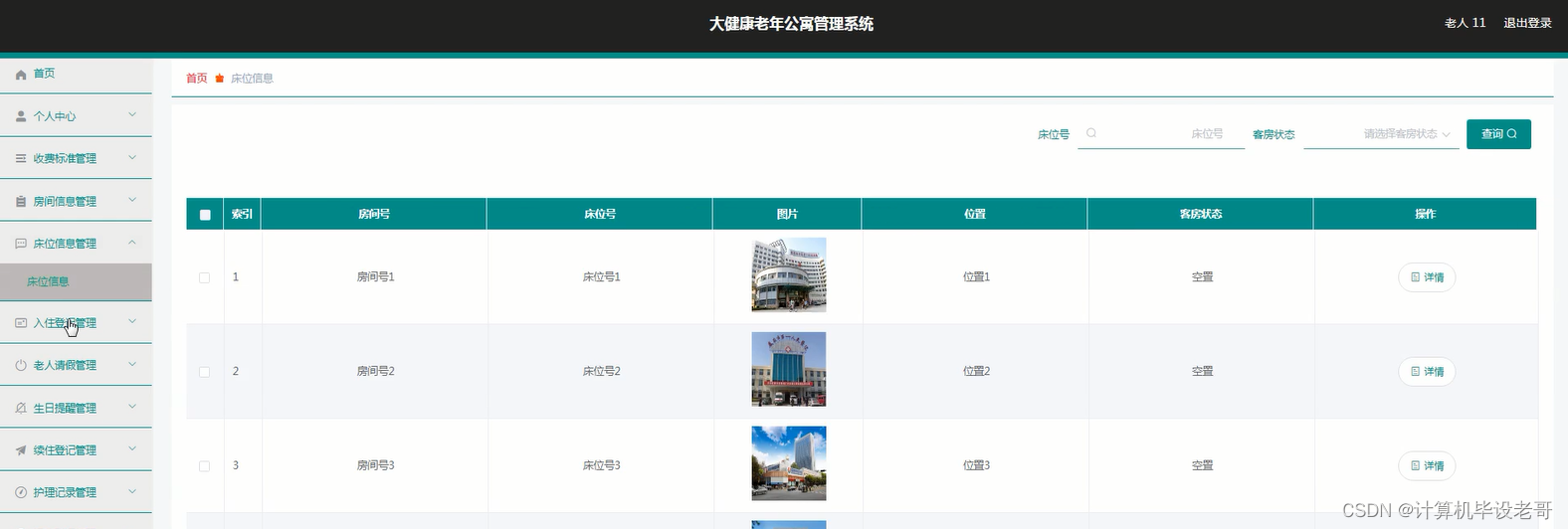The width and height of the screenshot is (1568, 529).
Task: Open 详情 for 床位号1 row
Action: (x=1427, y=277)
